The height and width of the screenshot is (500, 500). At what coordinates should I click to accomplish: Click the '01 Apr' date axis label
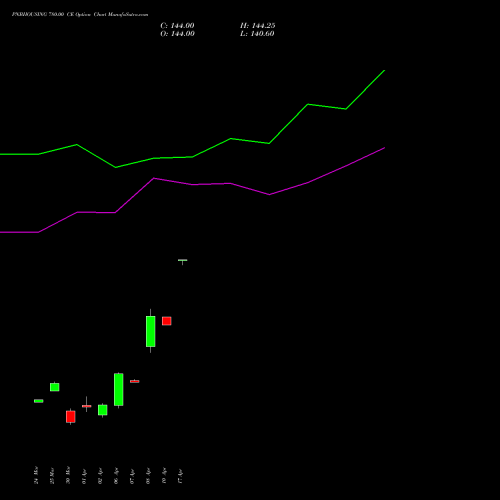tap(84, 476)
